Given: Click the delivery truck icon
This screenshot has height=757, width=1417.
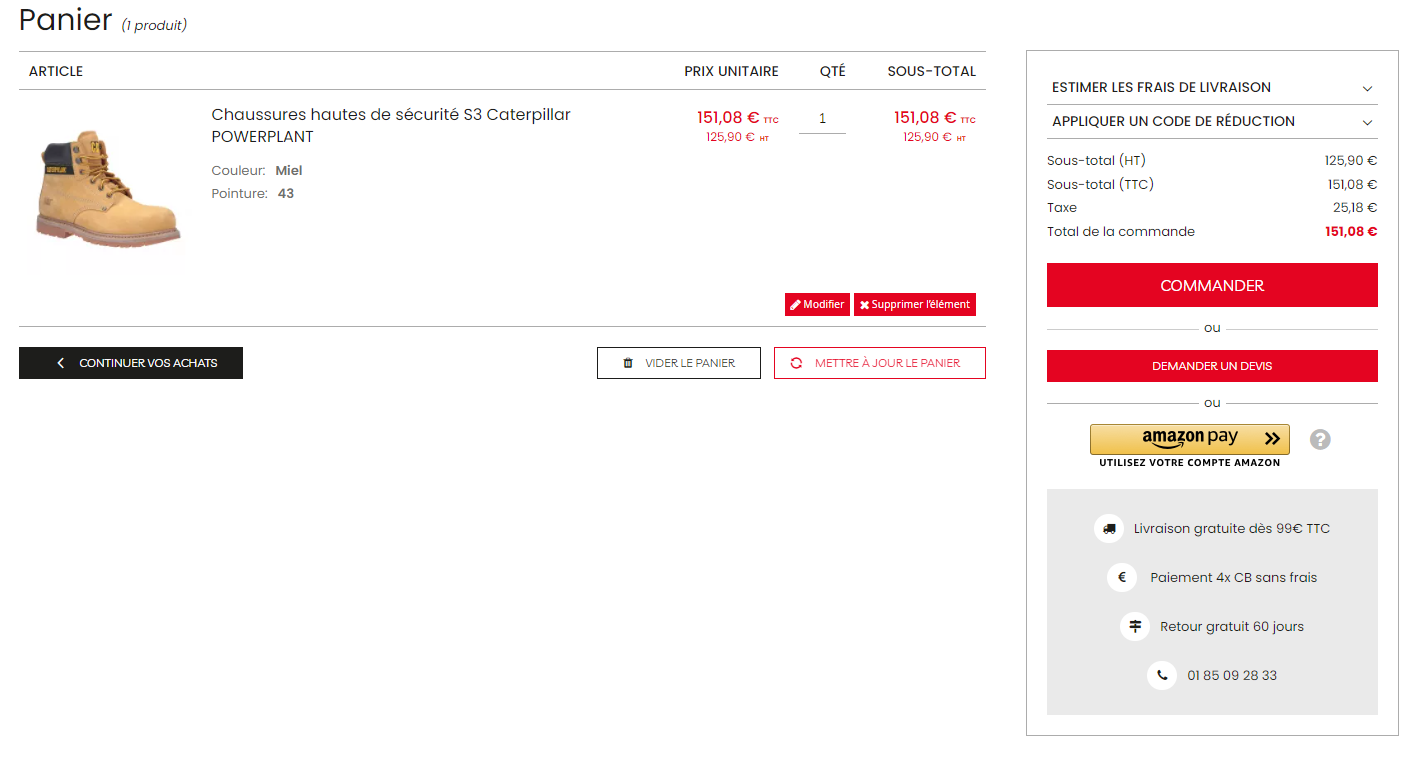Looking at the screenshot, I should point(1108,528).
